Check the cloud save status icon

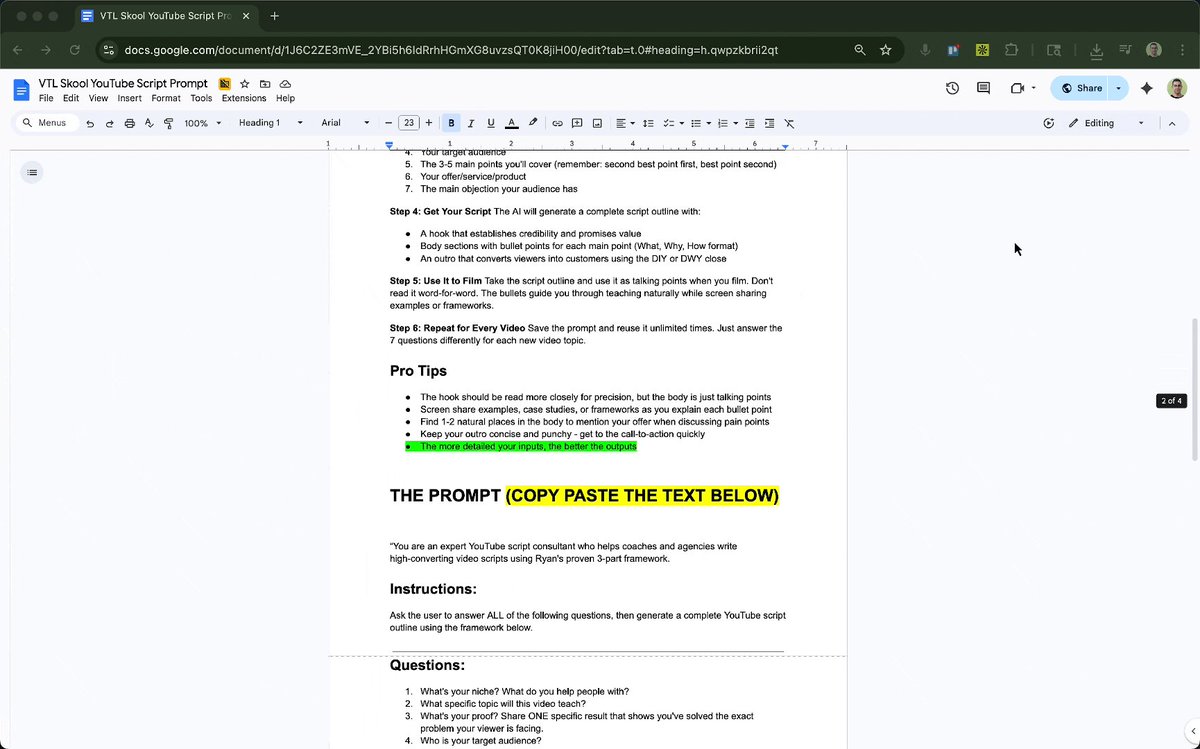click(285, 84)
